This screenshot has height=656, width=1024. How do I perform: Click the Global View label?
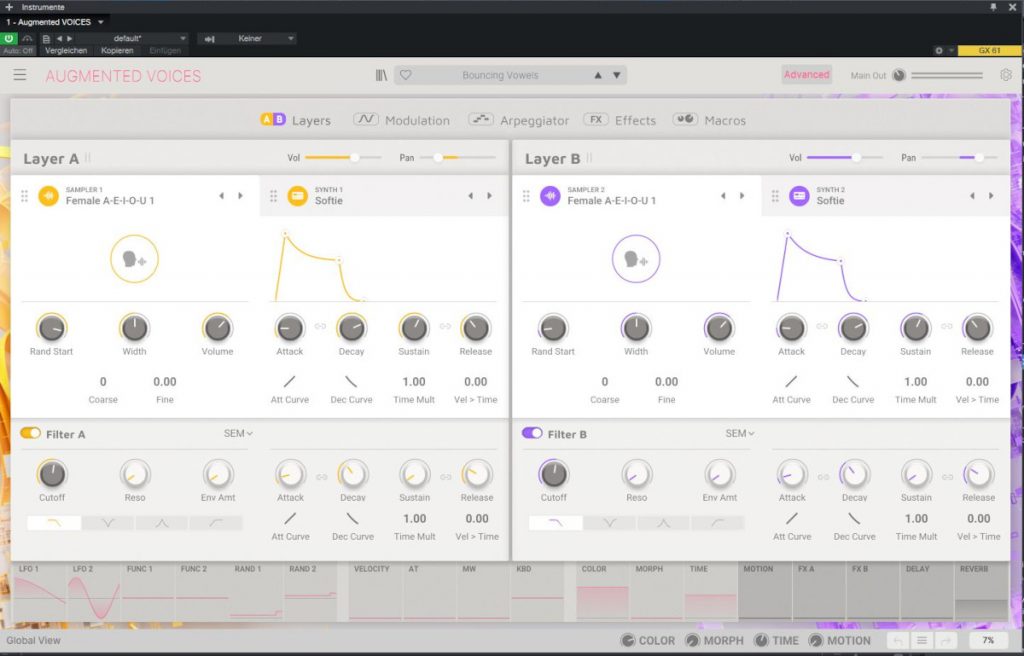pyautogui.click(x=33, y=641)
